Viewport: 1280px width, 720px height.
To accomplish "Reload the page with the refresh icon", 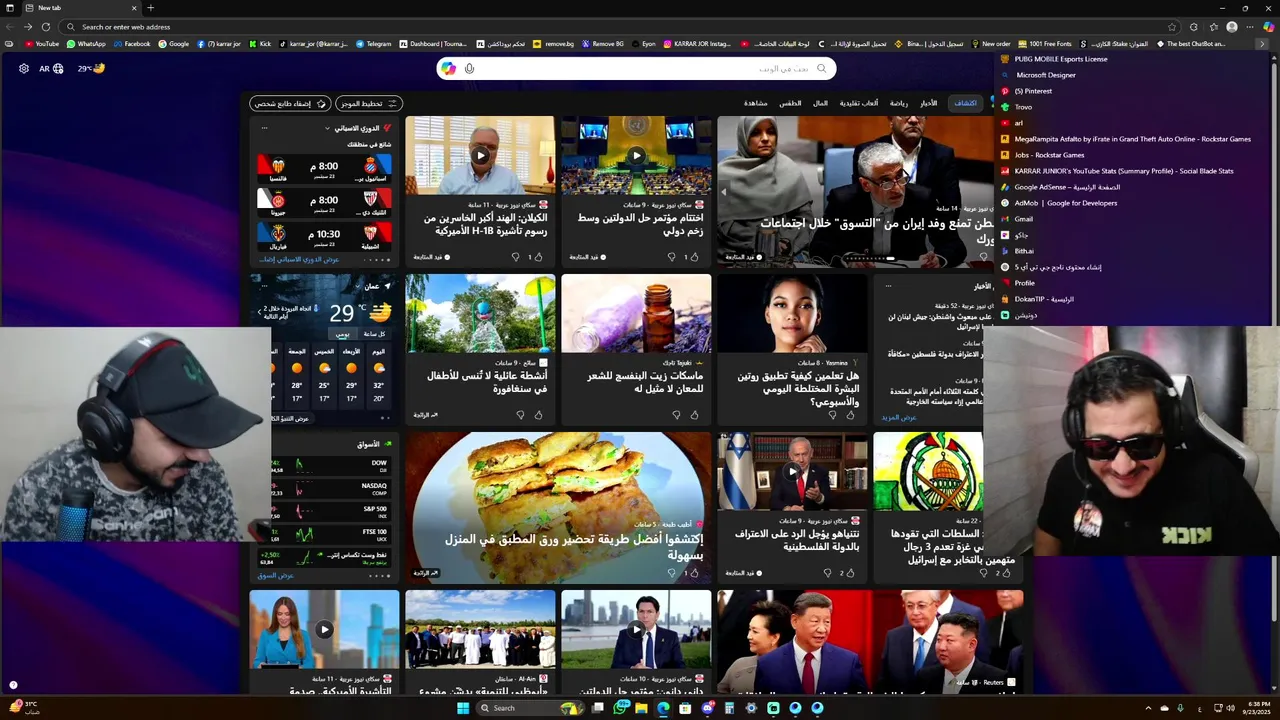I will coord(46,27).
